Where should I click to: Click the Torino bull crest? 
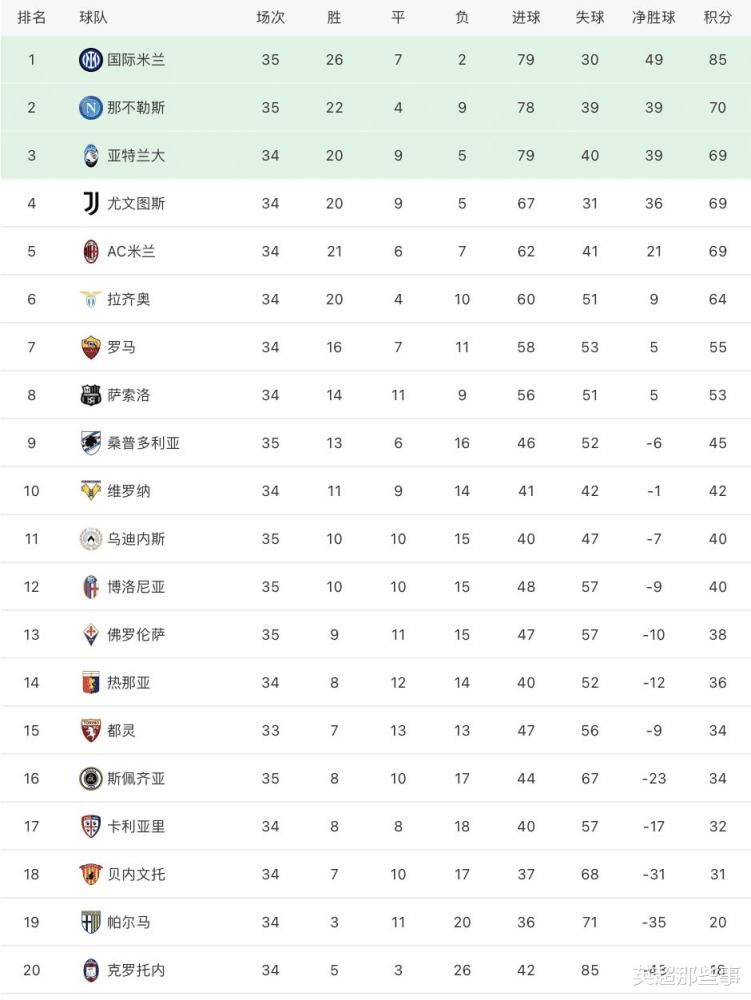point(91,730)
